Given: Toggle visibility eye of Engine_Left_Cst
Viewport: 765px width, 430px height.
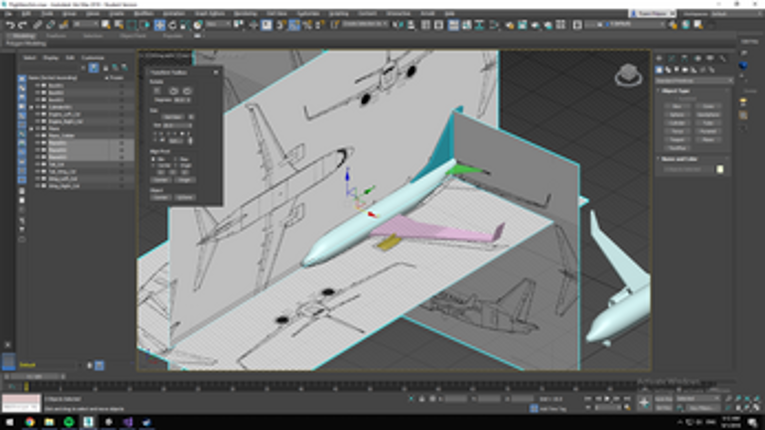Looking at the screenshot, I should pyautogui.click(x=37, y=114).
